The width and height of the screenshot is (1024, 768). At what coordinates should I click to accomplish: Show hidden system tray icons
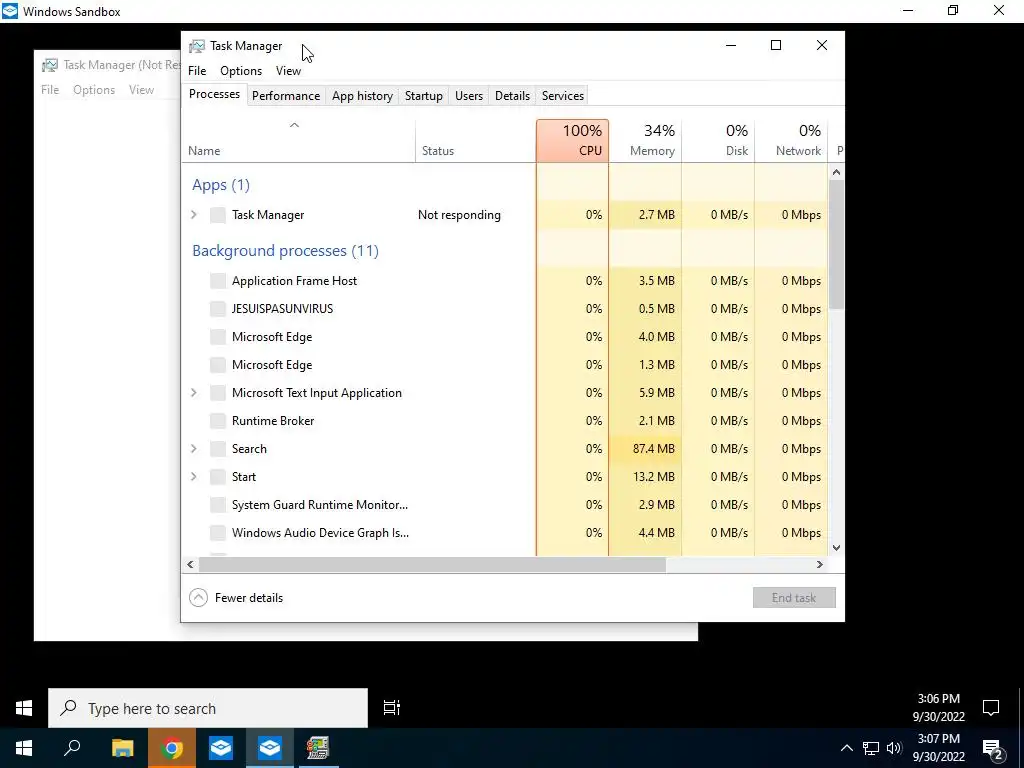pyautogui.click(x=846, y=748)
